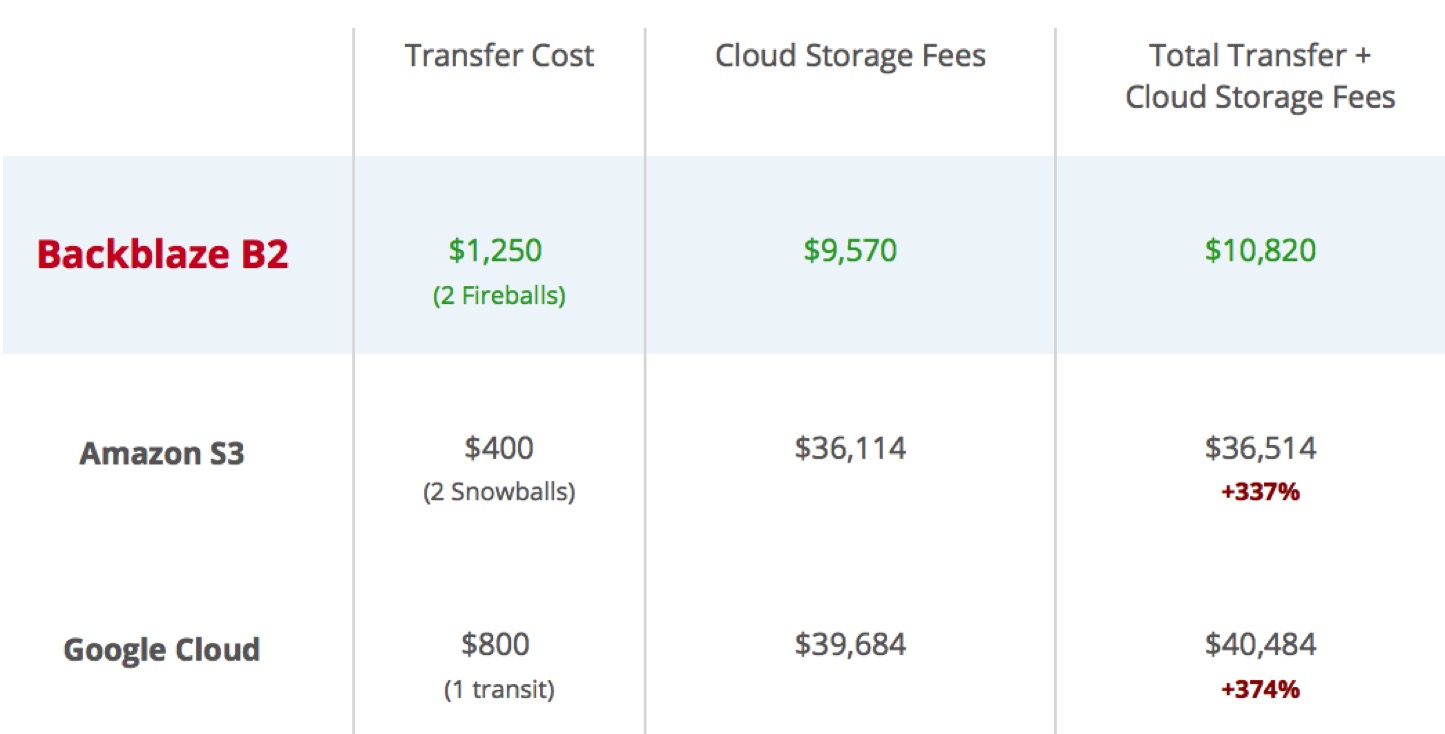Click the $400 Amazon transfer cost
Screen dimensions: 1445x734
tap(499, 448)
